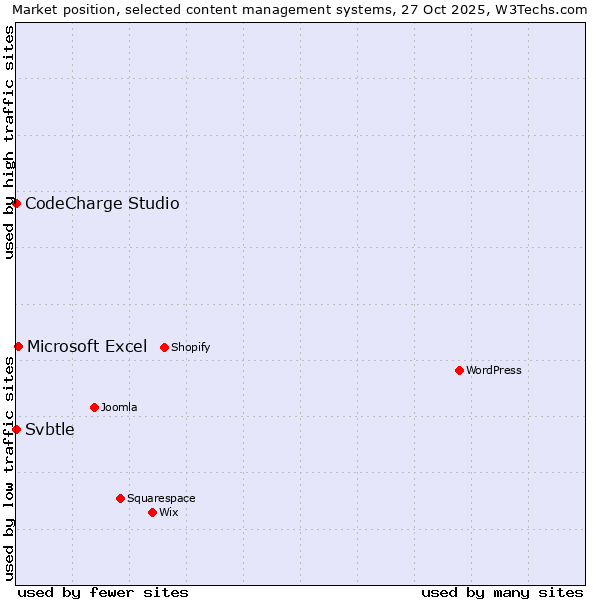
Task: Click the 'used by fewer sites' axis label
Action: 103,592
